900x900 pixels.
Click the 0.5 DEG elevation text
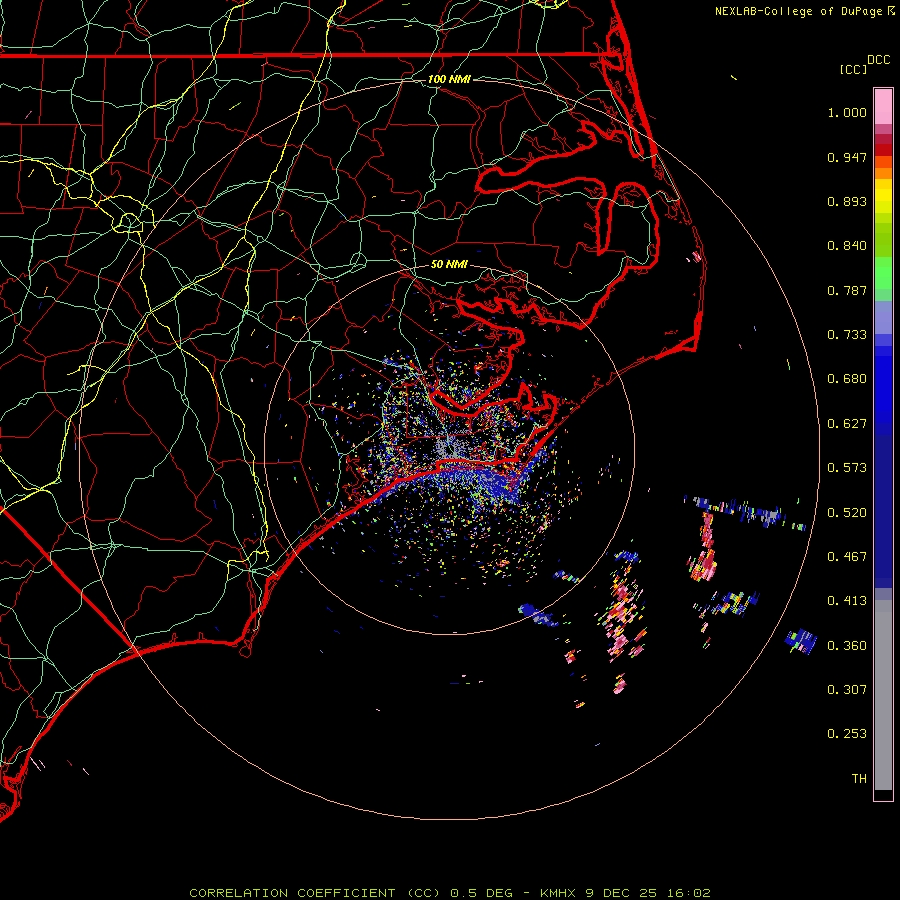481,893
